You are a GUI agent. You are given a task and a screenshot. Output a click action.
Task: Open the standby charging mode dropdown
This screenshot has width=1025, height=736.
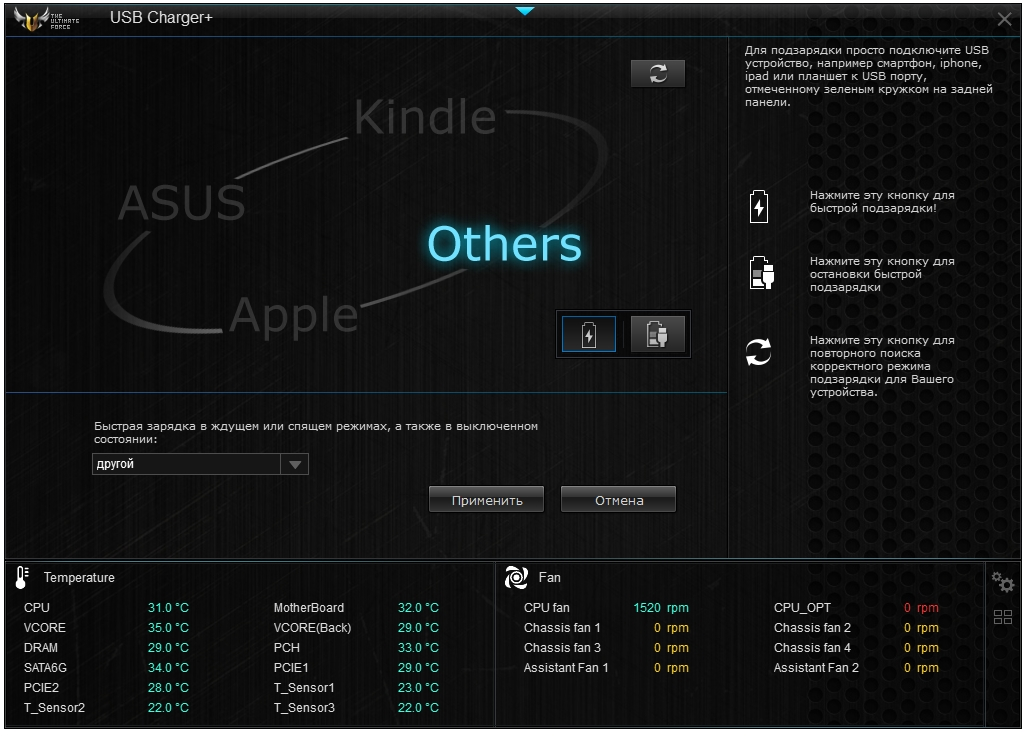(x=294, y=464)
